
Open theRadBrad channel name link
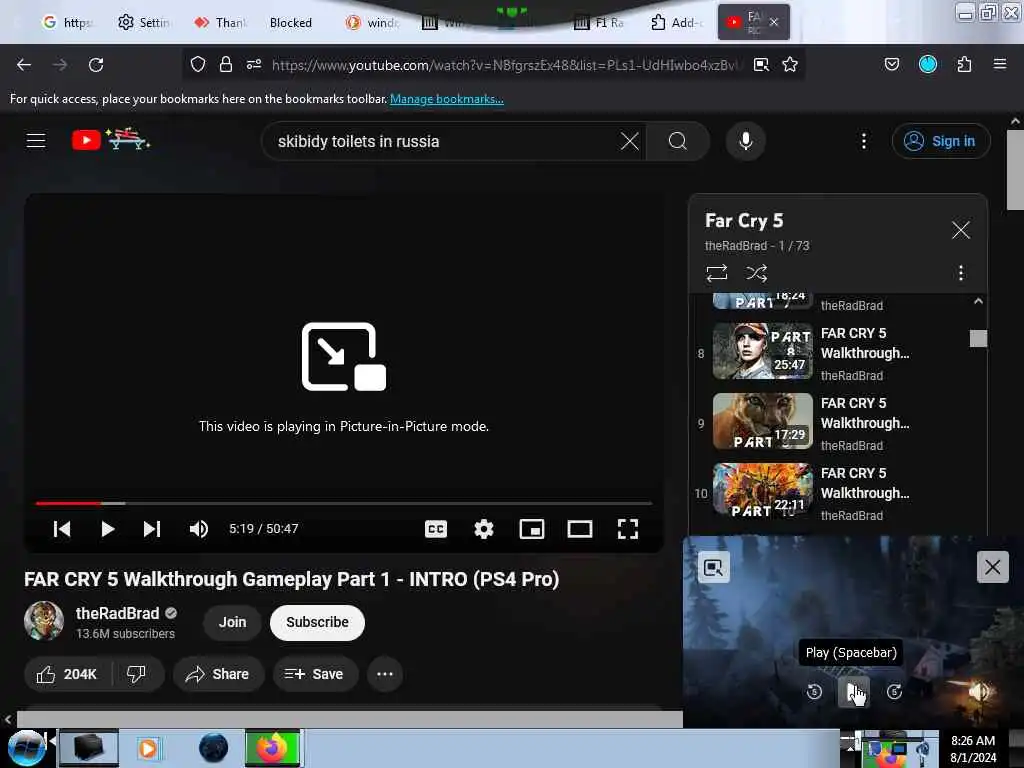[x=118, y=613]
